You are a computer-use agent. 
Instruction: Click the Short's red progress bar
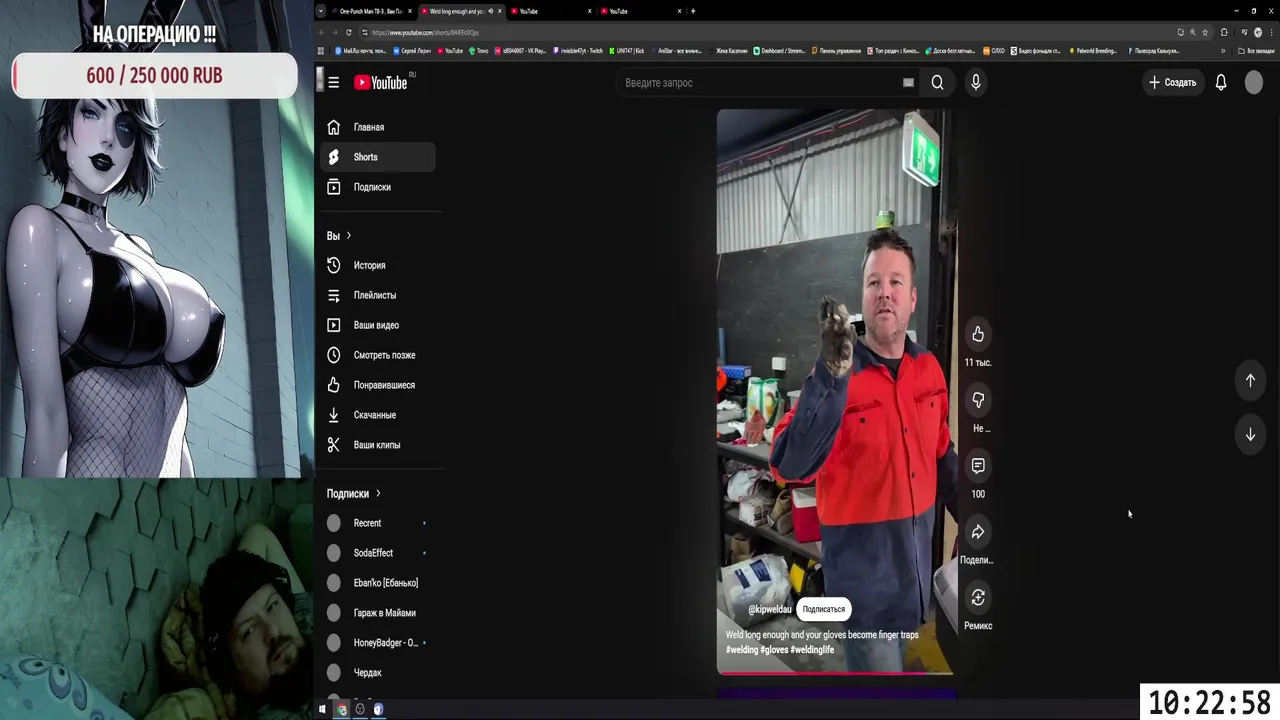[836, 673]
